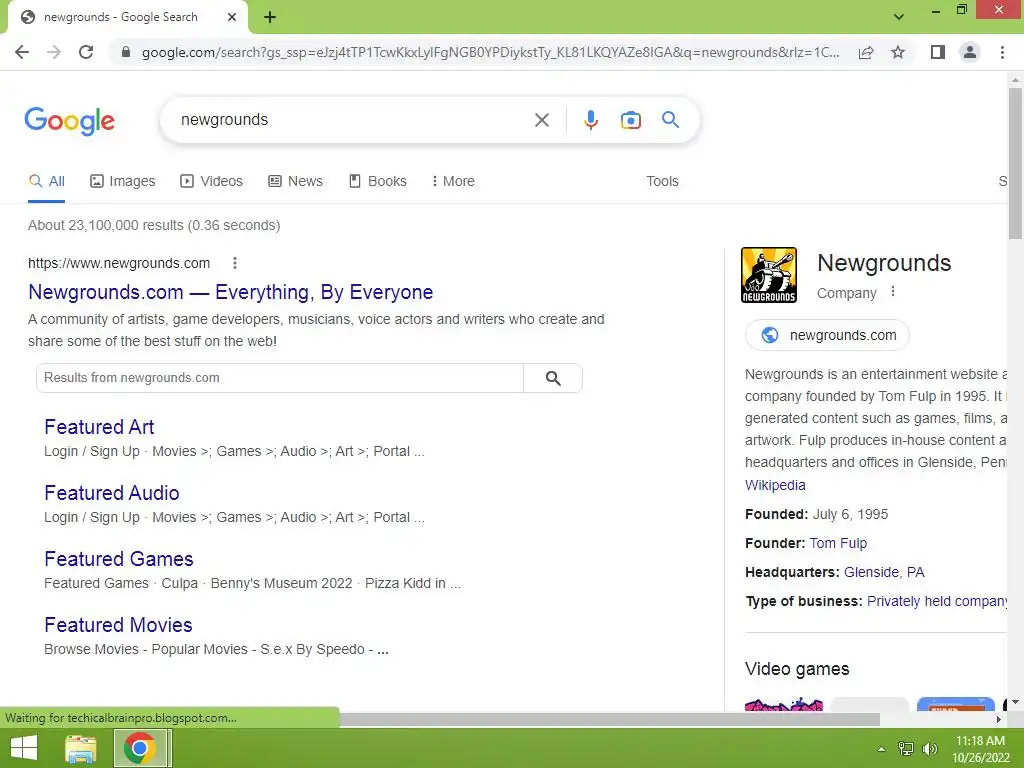Open the Featured Games sitelink
The image size is (1024, 768).
(119, 559)
